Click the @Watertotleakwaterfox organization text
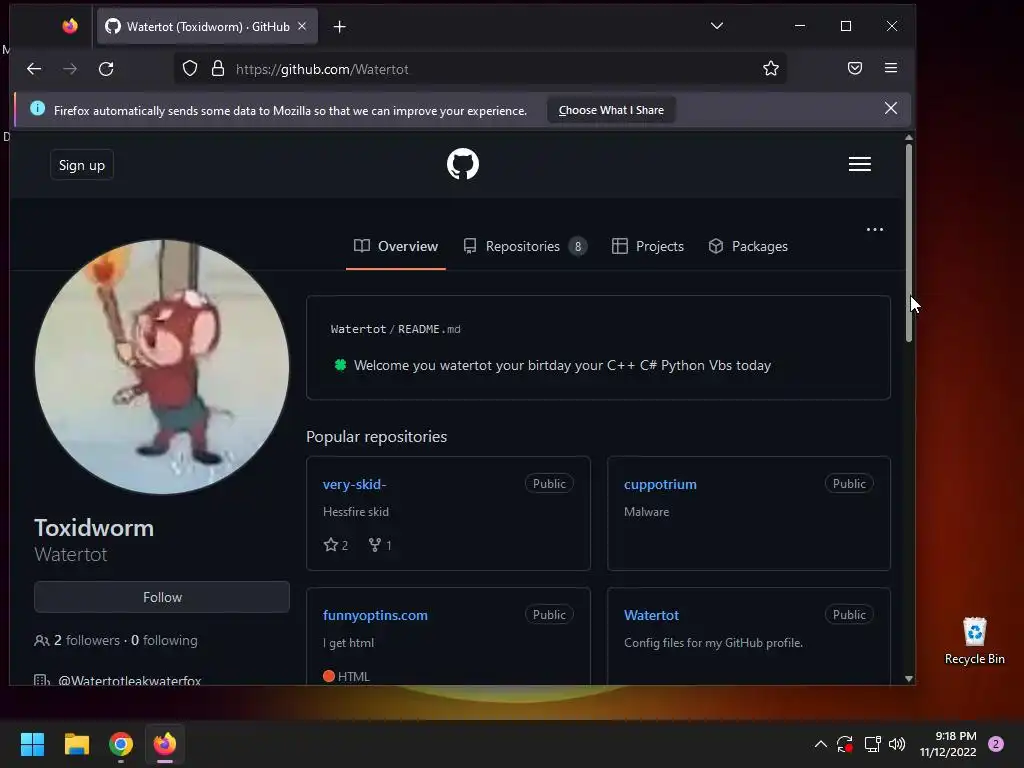The height and width of the screenshot is (768, 1024). [x=129, y=680]
